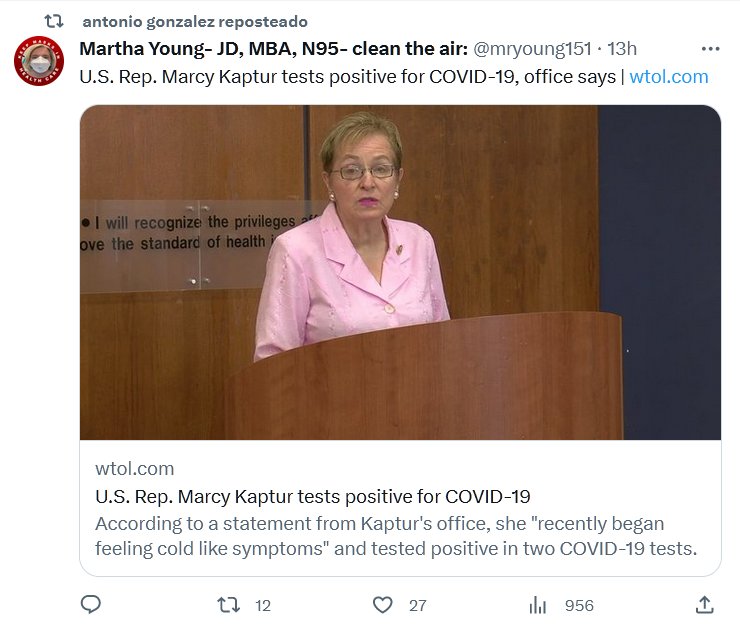Open the tweet's 13h timestamp permalink
Viewport: 740px width, 626px height.
pos(622,49)
